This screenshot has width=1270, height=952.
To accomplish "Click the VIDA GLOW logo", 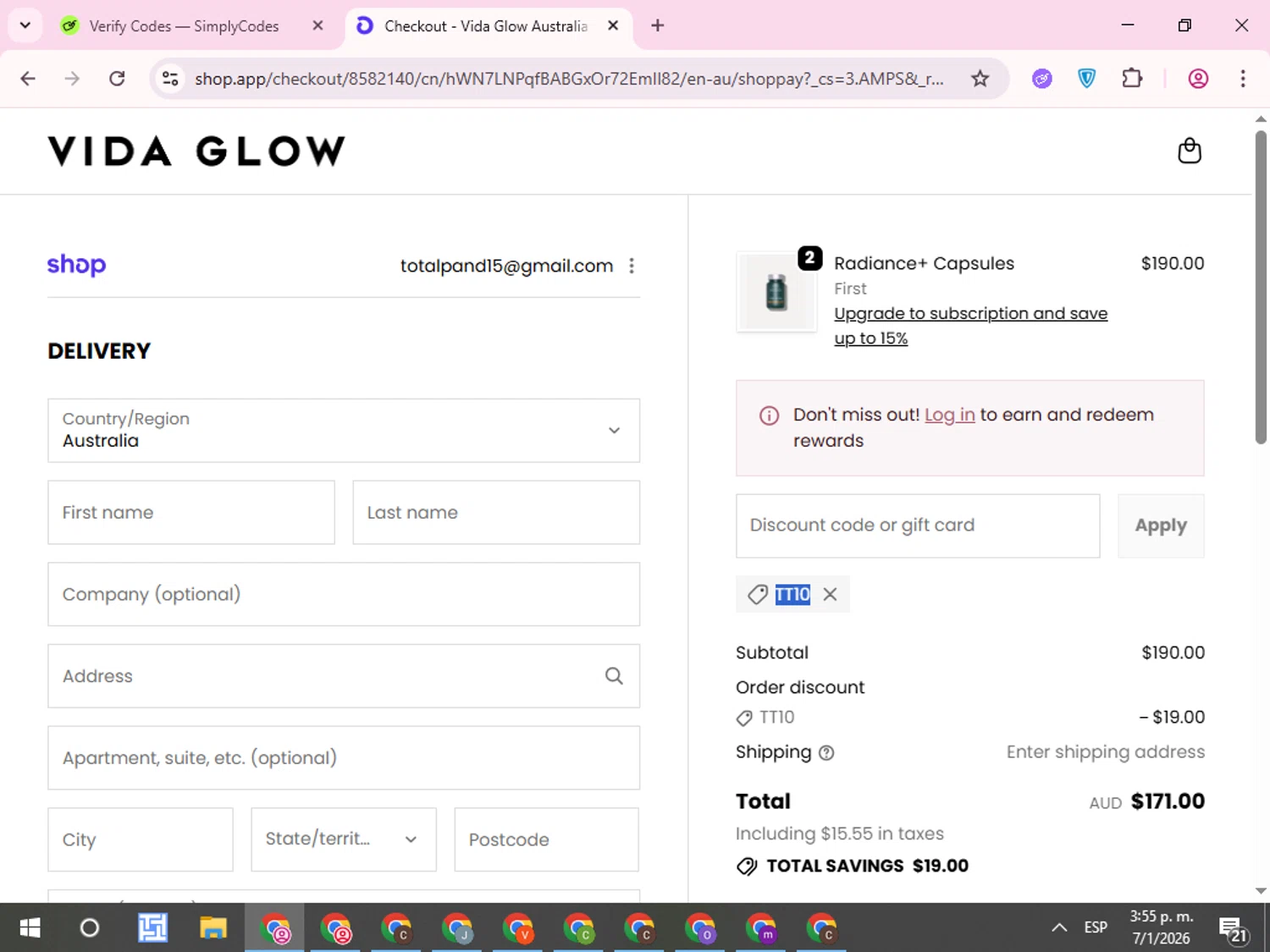I will 196,151.
